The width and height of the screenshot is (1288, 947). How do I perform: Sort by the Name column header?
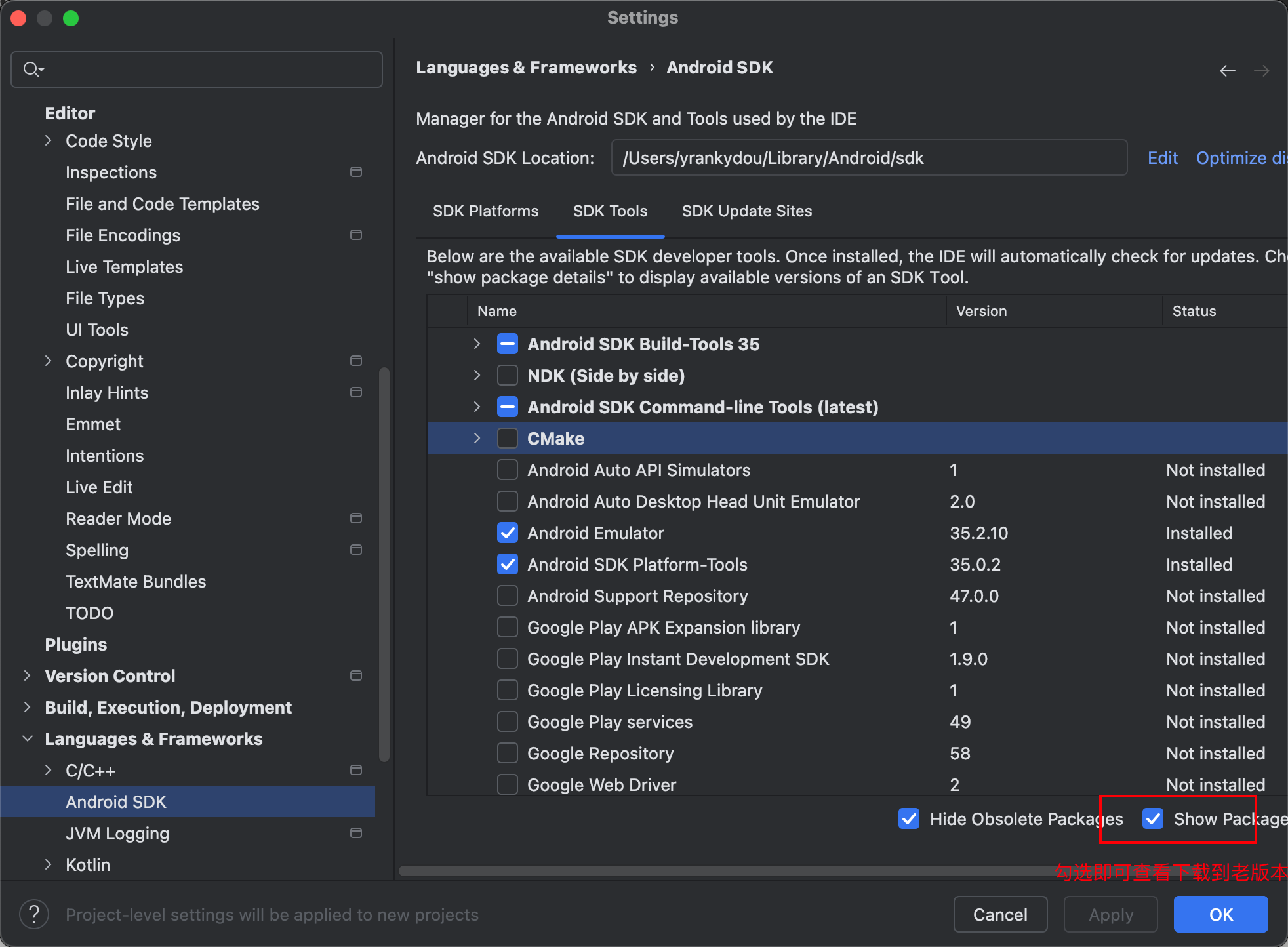coord(707,311)
